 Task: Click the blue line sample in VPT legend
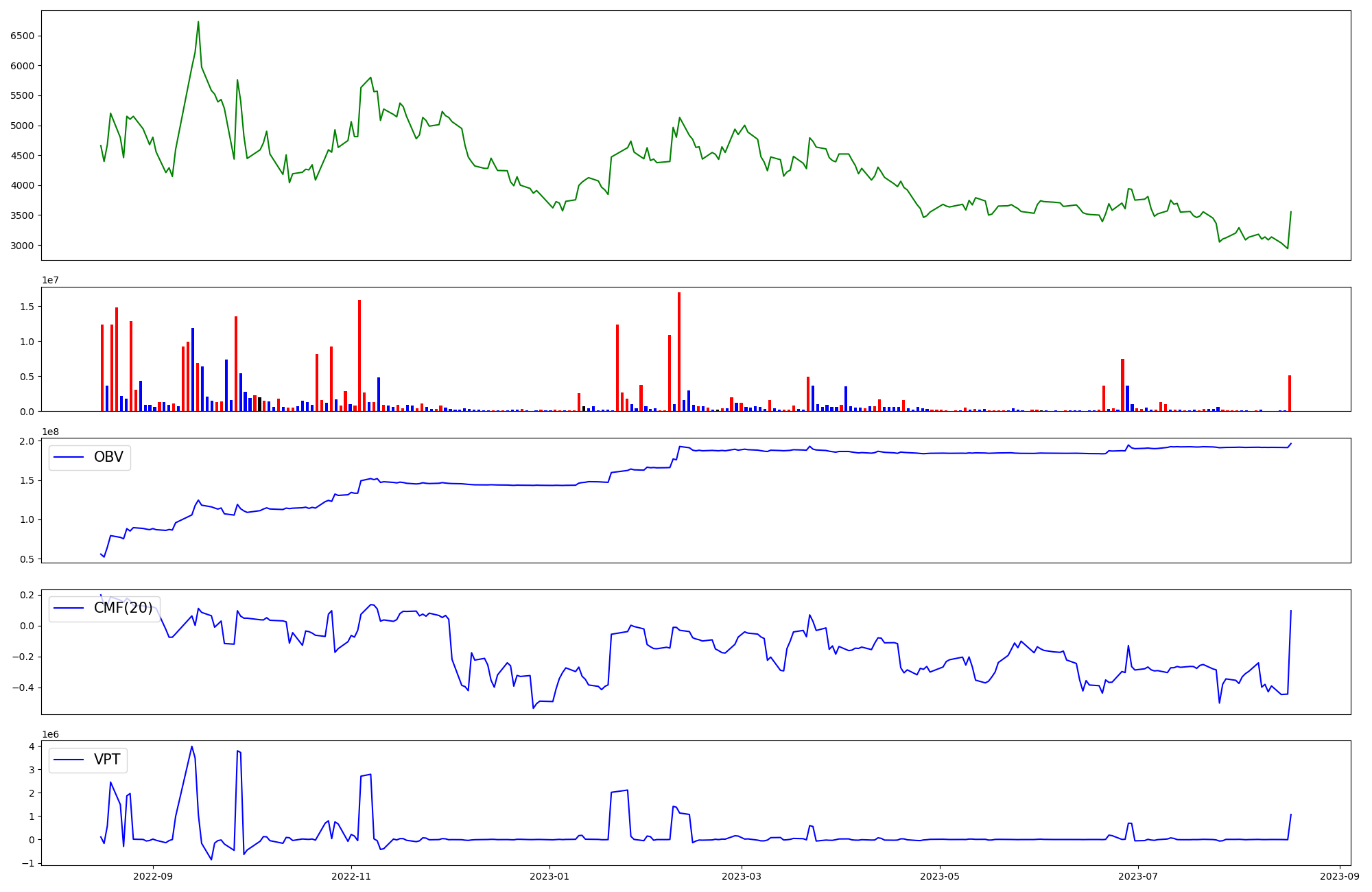(69, 760)
